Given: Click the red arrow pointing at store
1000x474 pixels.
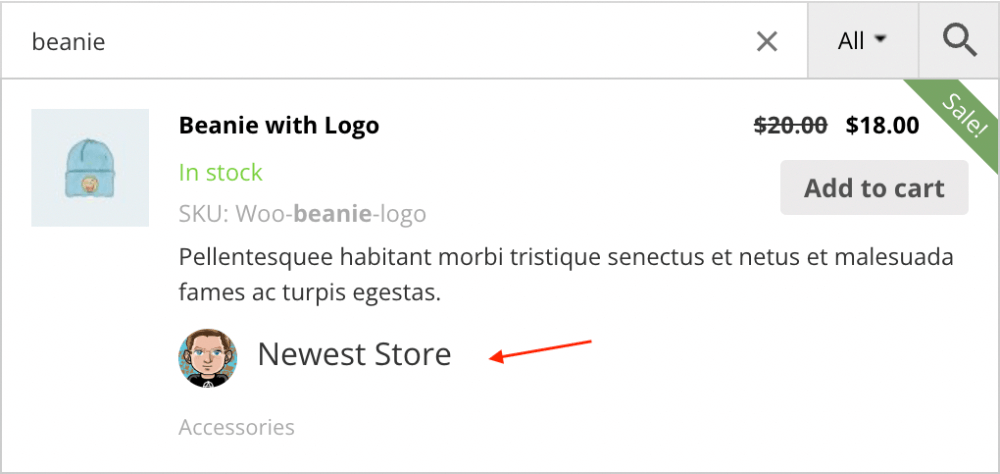Looking at the screenshot, I should [541, 351].
